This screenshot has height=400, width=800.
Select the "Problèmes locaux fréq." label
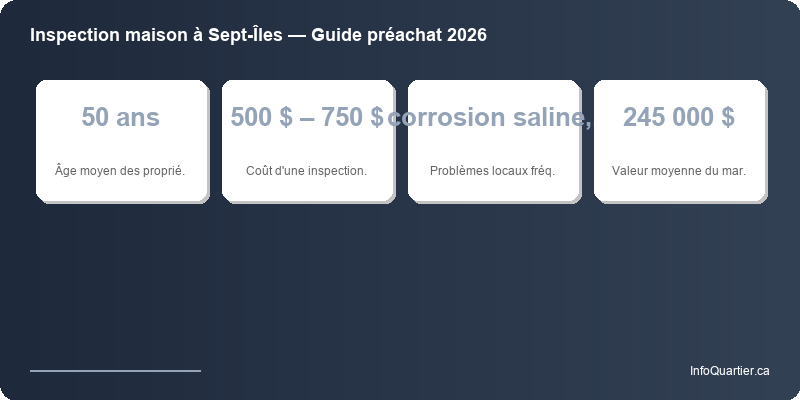492,170
